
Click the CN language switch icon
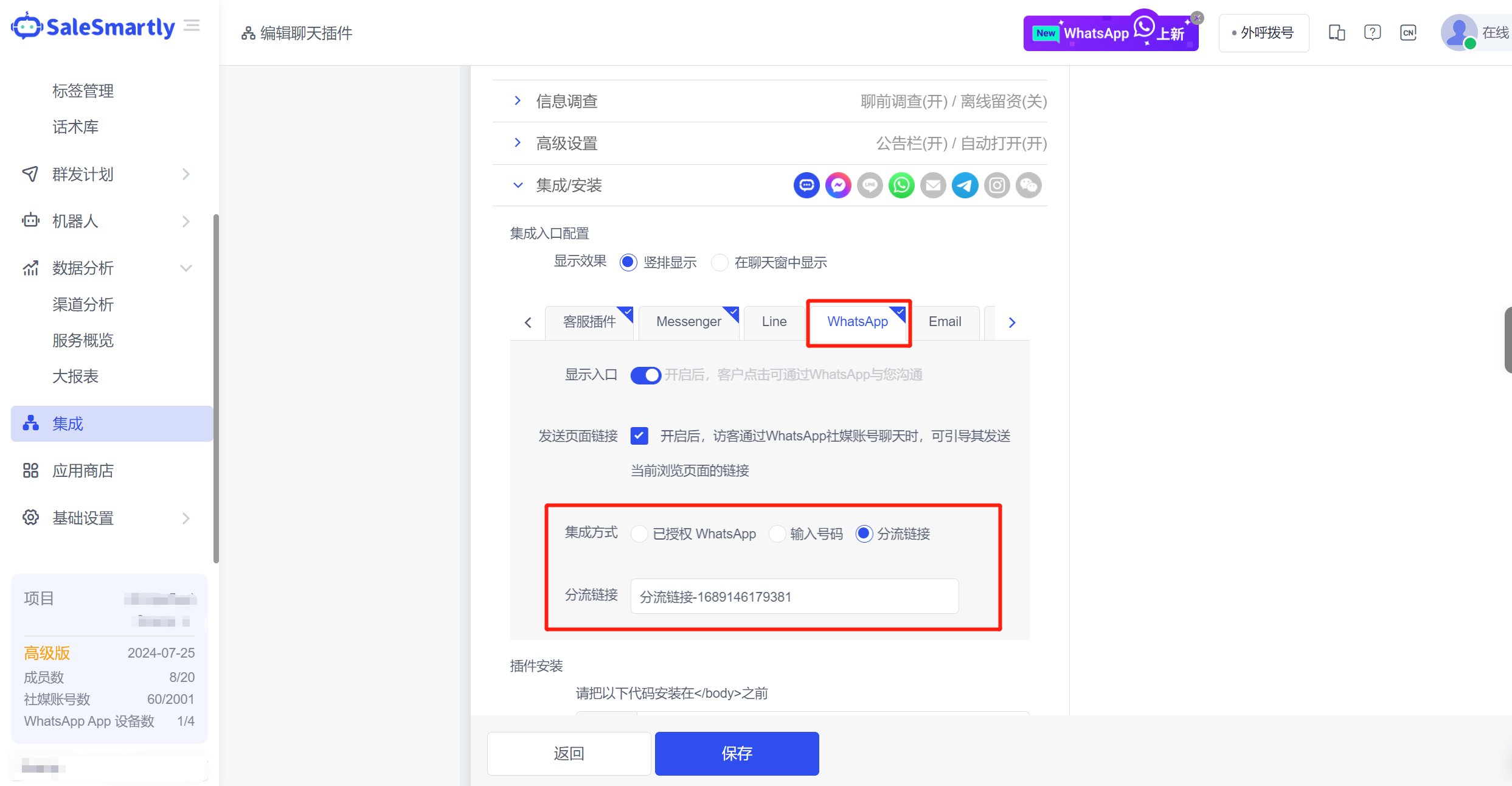(1408, 33)
